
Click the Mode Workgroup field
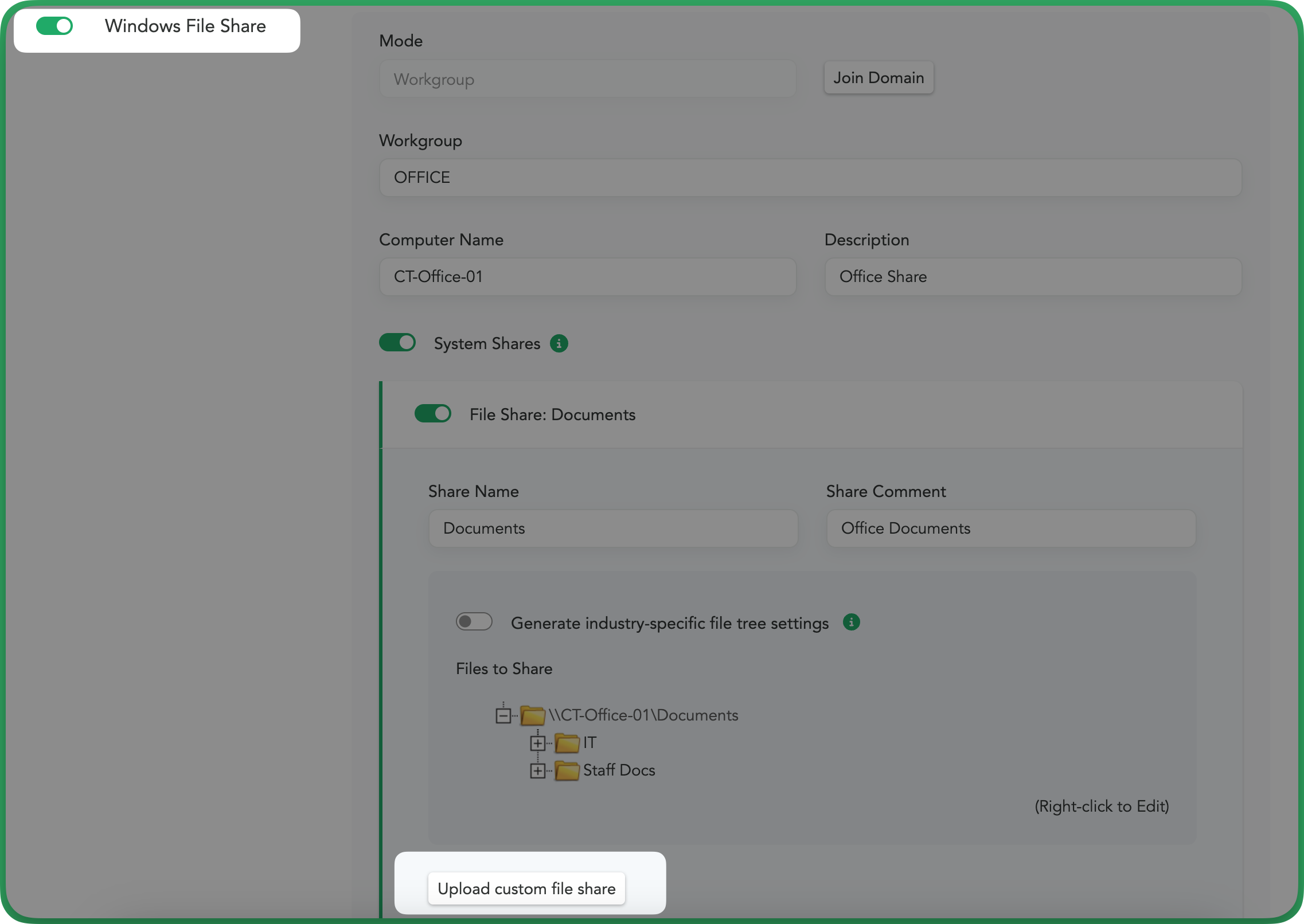(x=587, y=79)
